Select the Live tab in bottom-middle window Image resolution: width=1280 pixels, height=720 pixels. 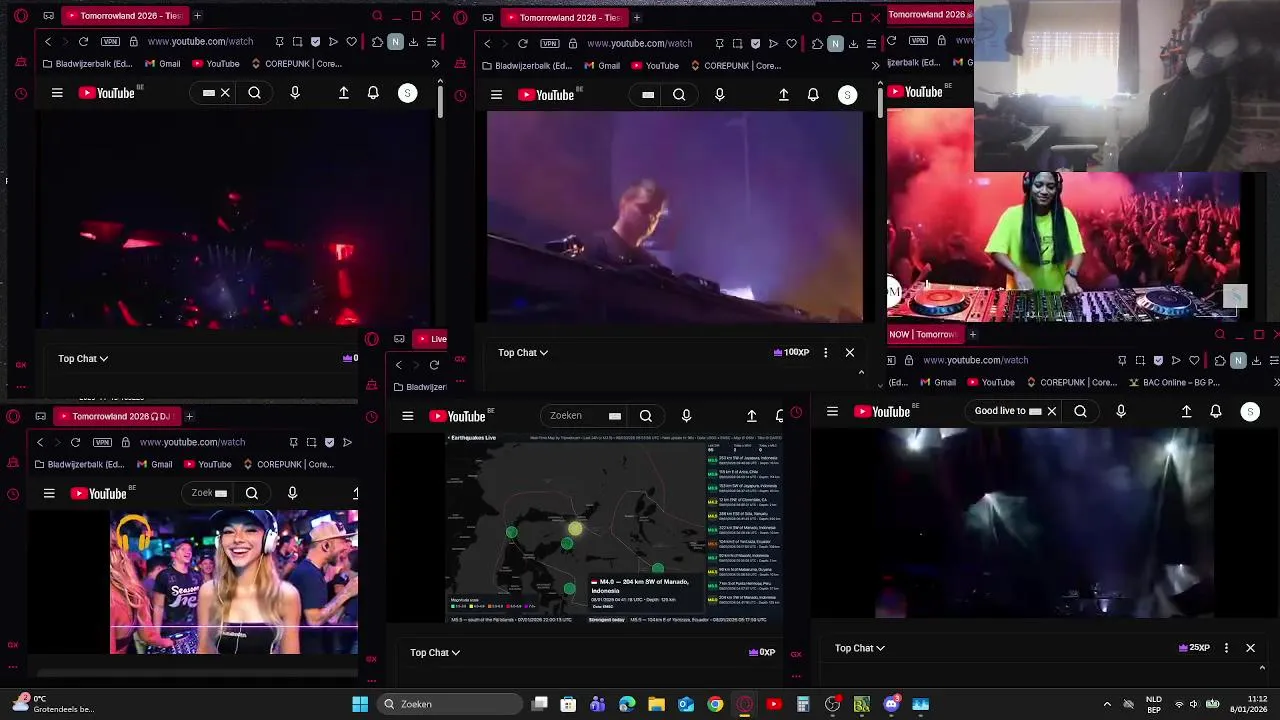click(x=431, y=339)
